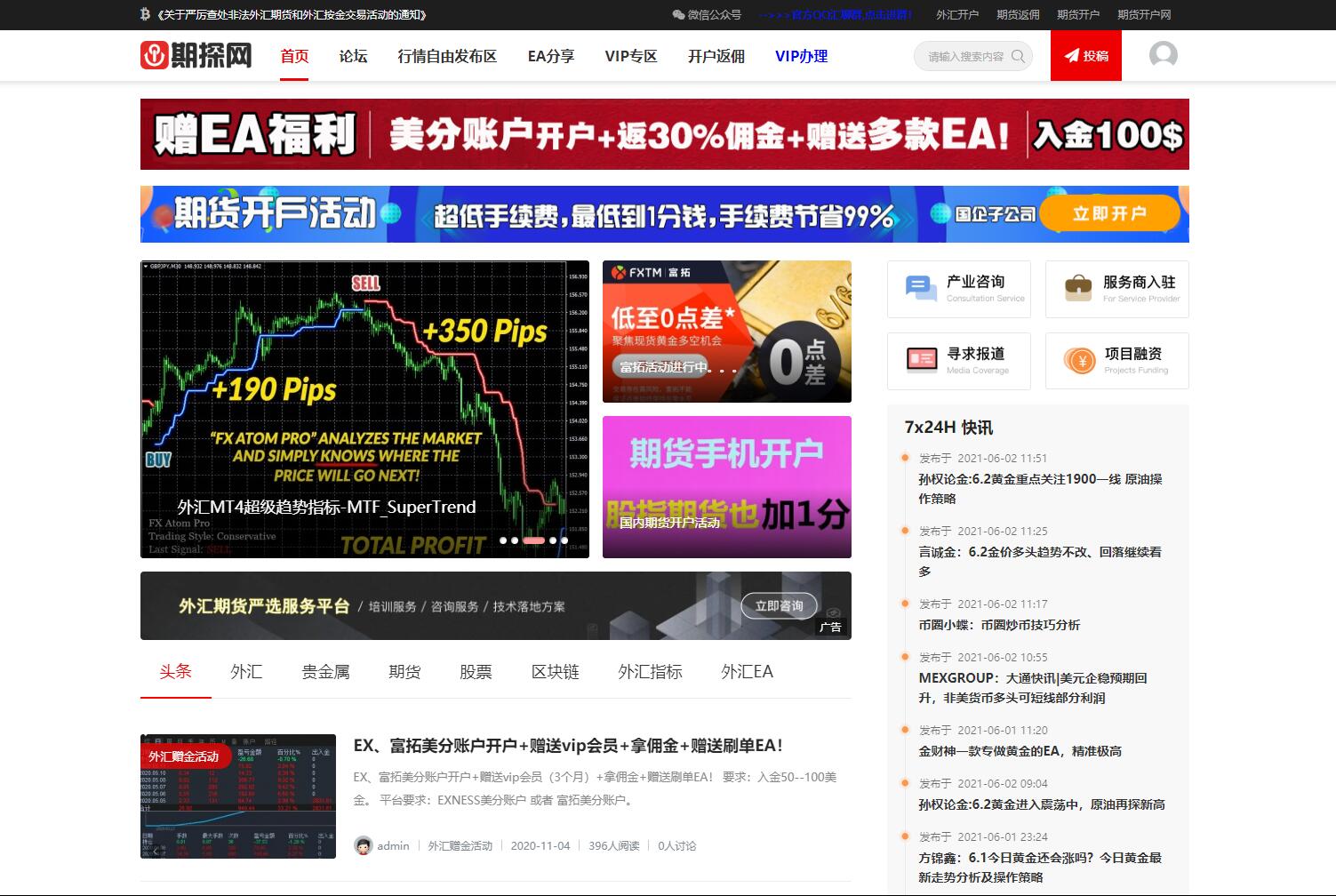This screenshot has width=1336, height=896.
Task: Select the last carousel indicator dot
Action: (564, 540)
